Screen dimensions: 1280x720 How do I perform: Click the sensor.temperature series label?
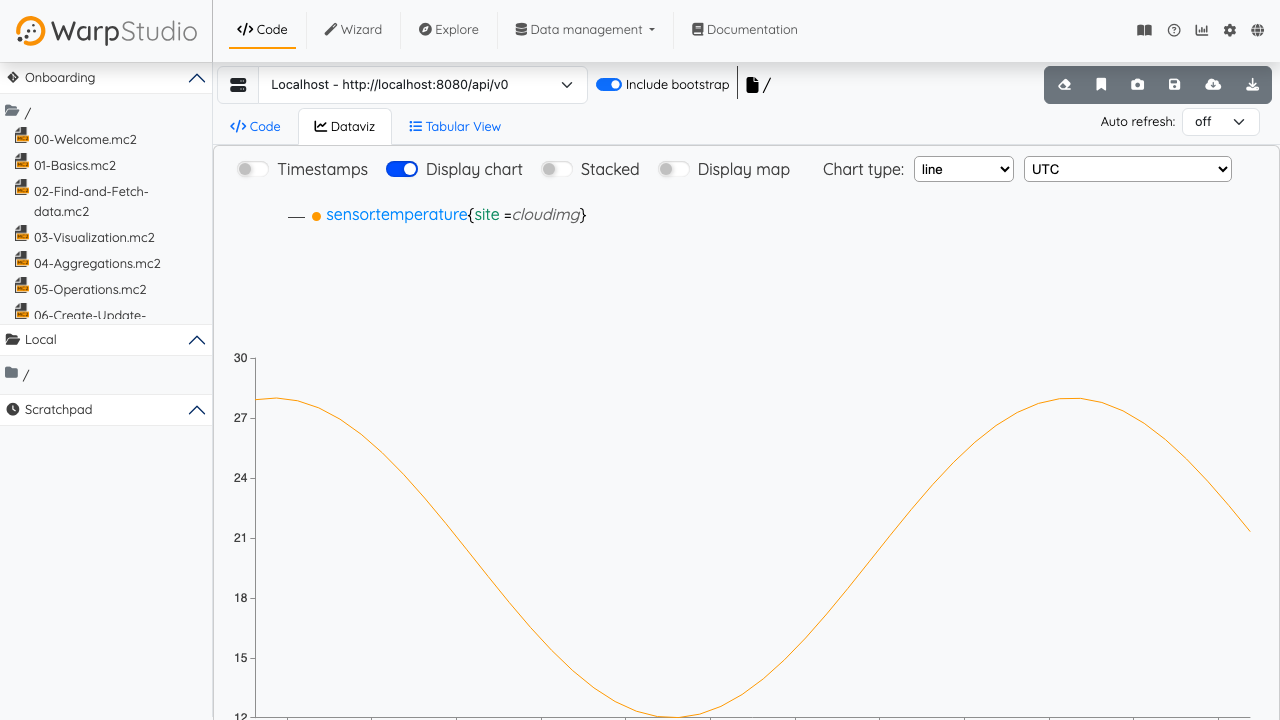coord(396,215)
